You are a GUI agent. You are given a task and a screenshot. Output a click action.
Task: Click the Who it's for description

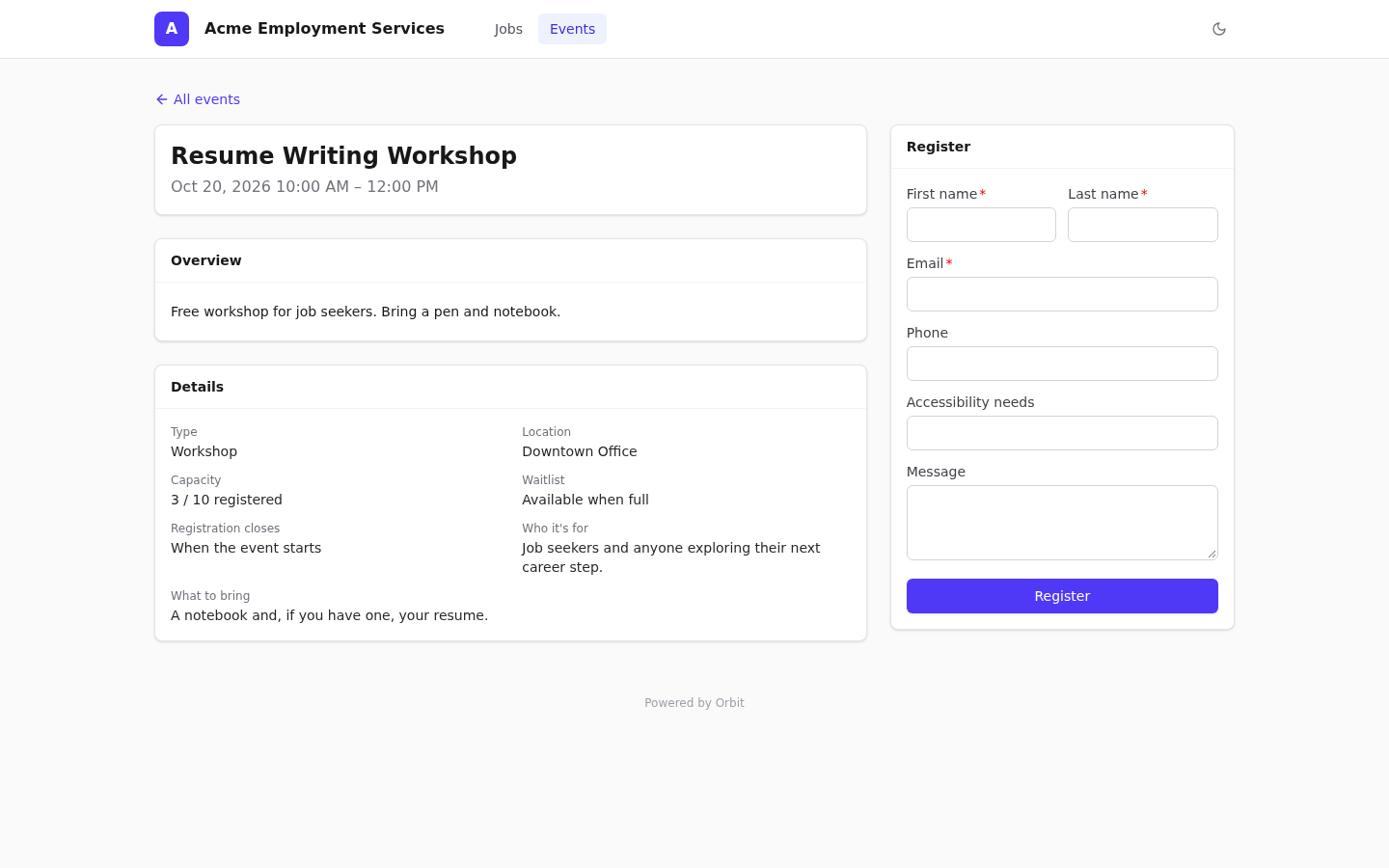click(x=671, y=557)
